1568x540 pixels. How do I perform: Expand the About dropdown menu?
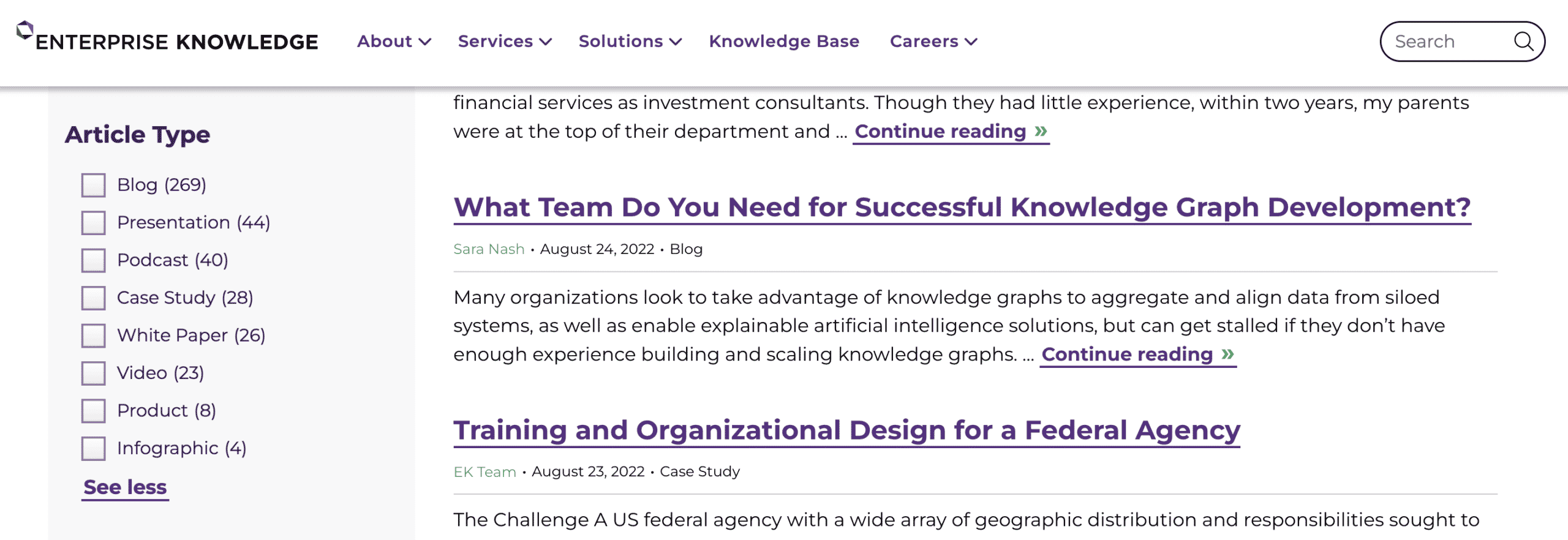394,42
